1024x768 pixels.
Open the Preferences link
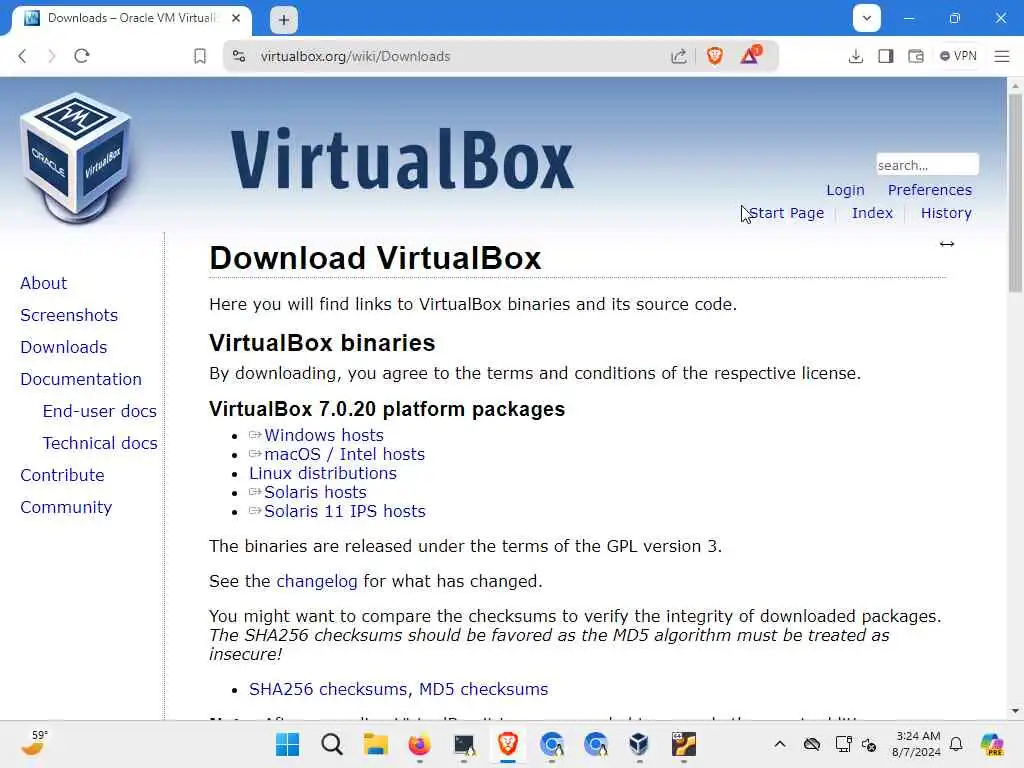[929, 190]
